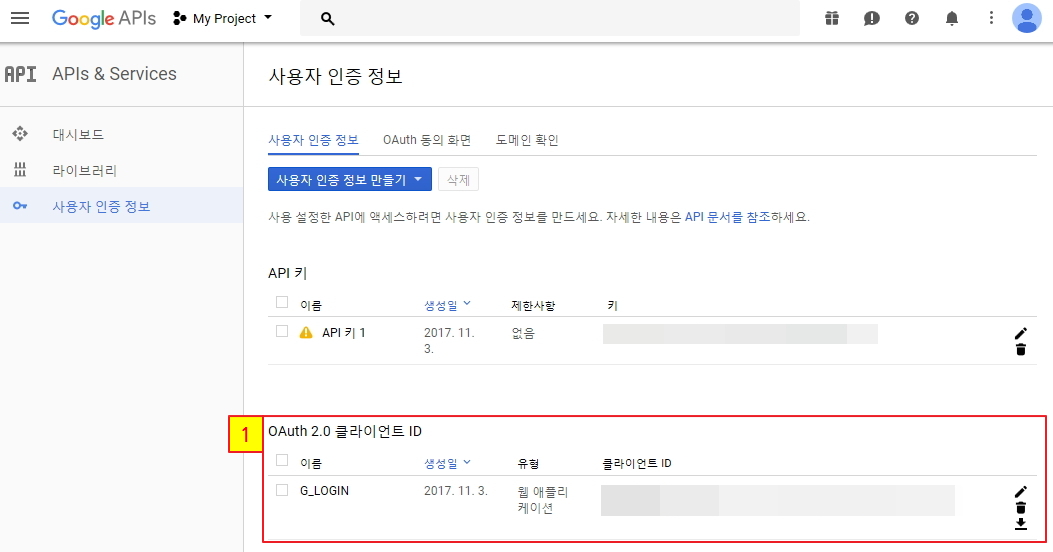This screenshot has width=1053, height=552.
Task: Open the API 문서를 참조 link
Action: click(x=727, y=217)
